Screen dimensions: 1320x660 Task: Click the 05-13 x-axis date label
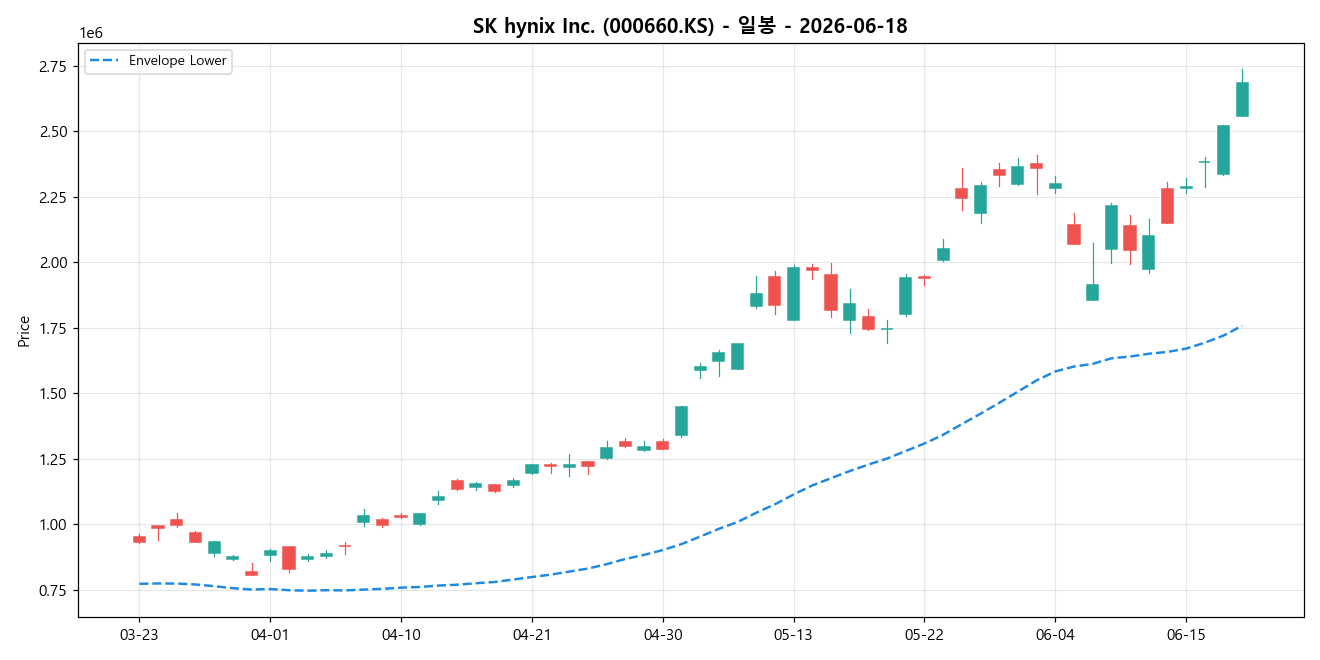(x=794, y=635)
